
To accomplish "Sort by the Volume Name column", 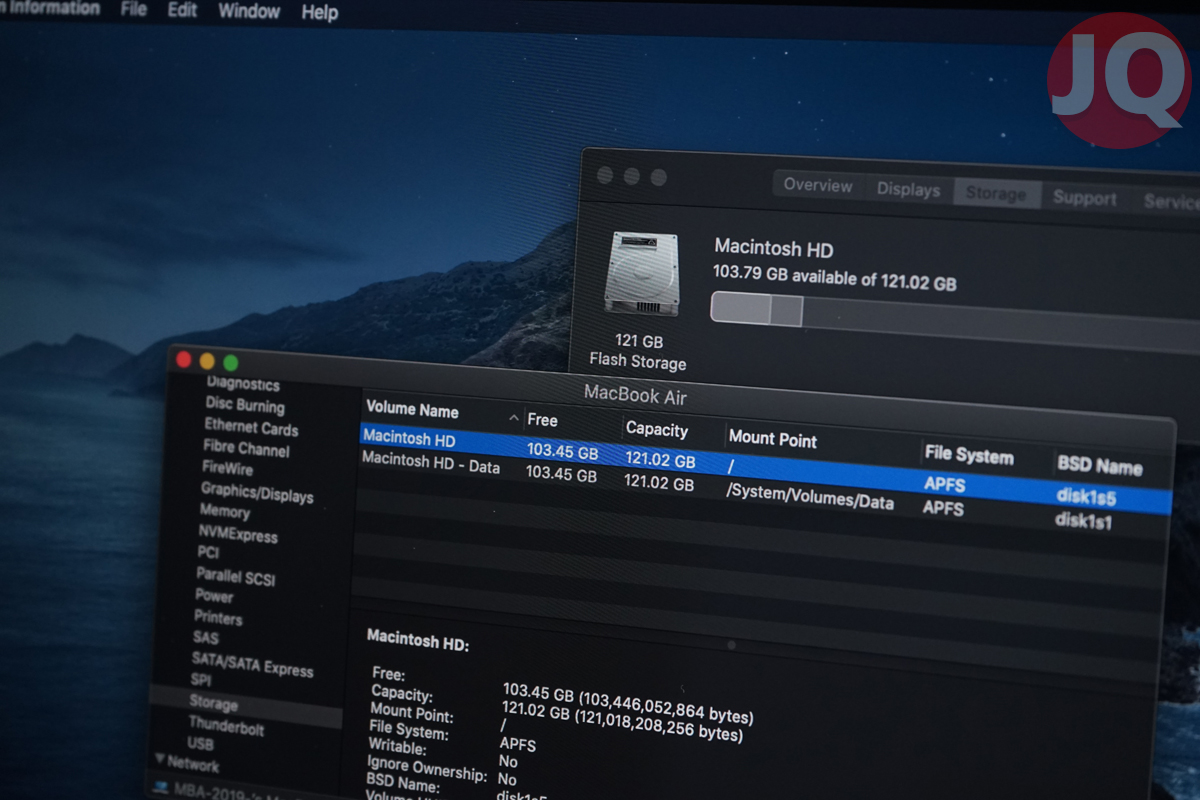I will [412, 410].
